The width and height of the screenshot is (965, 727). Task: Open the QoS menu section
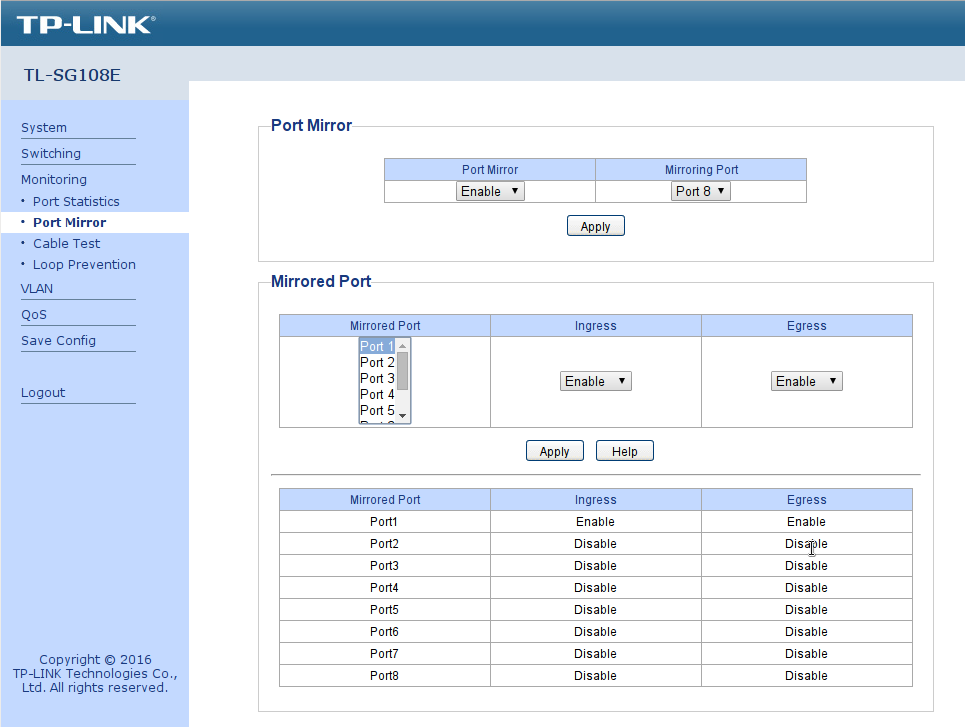click(34, 315)
